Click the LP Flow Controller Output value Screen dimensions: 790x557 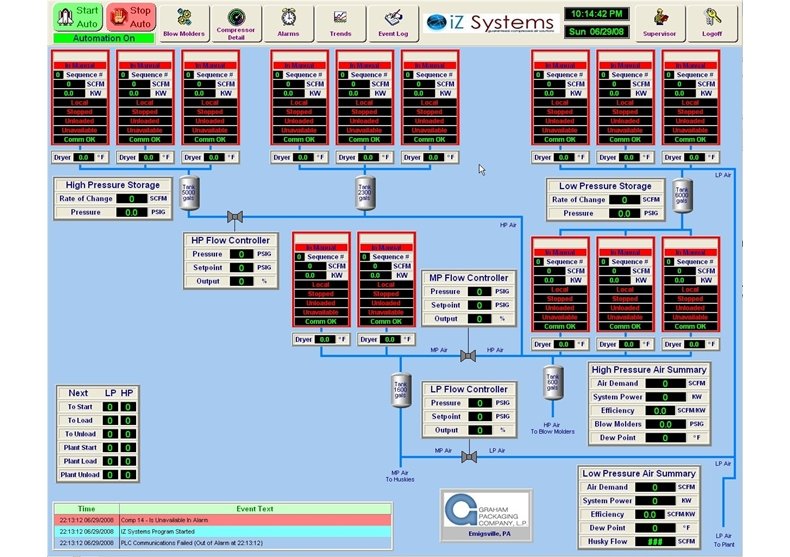[x=479, y=430]
